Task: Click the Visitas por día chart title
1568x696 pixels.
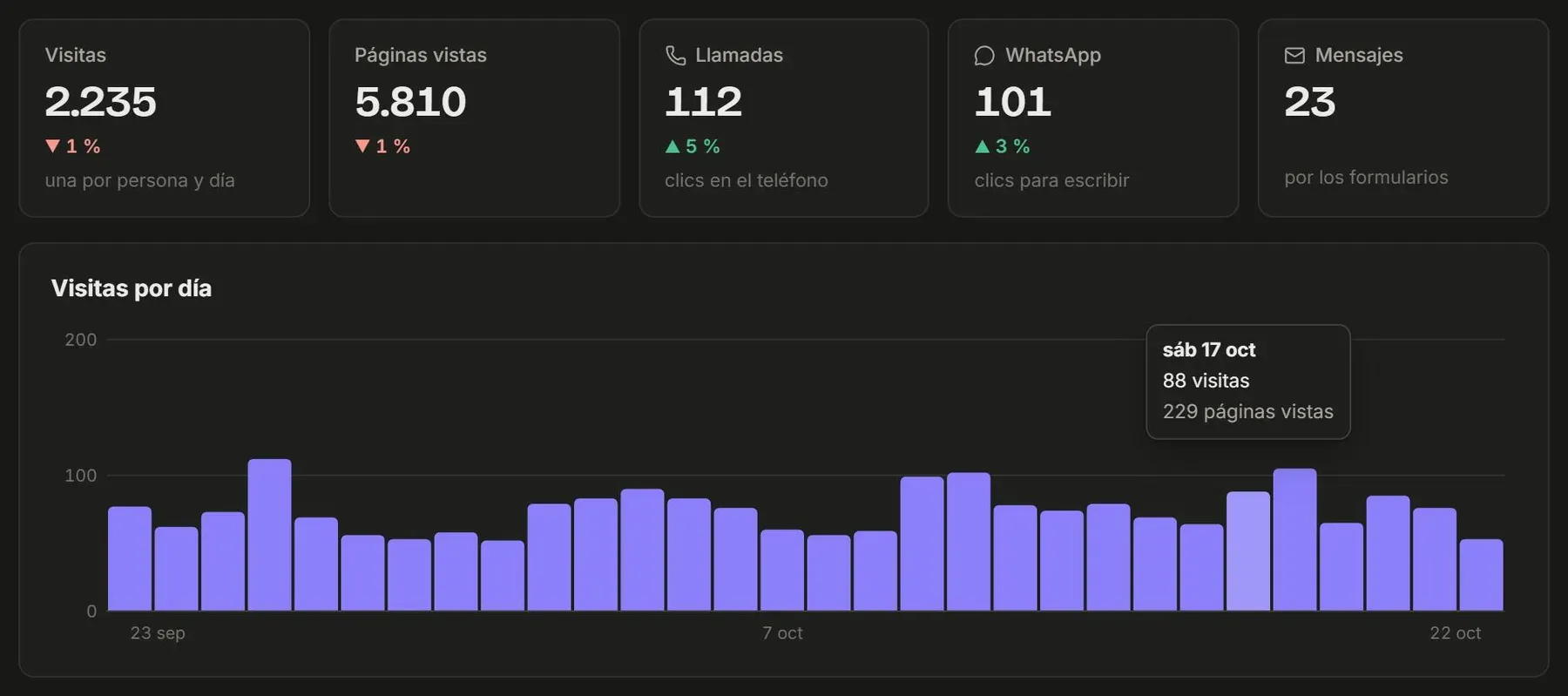Action: click(x=132, y=288)
